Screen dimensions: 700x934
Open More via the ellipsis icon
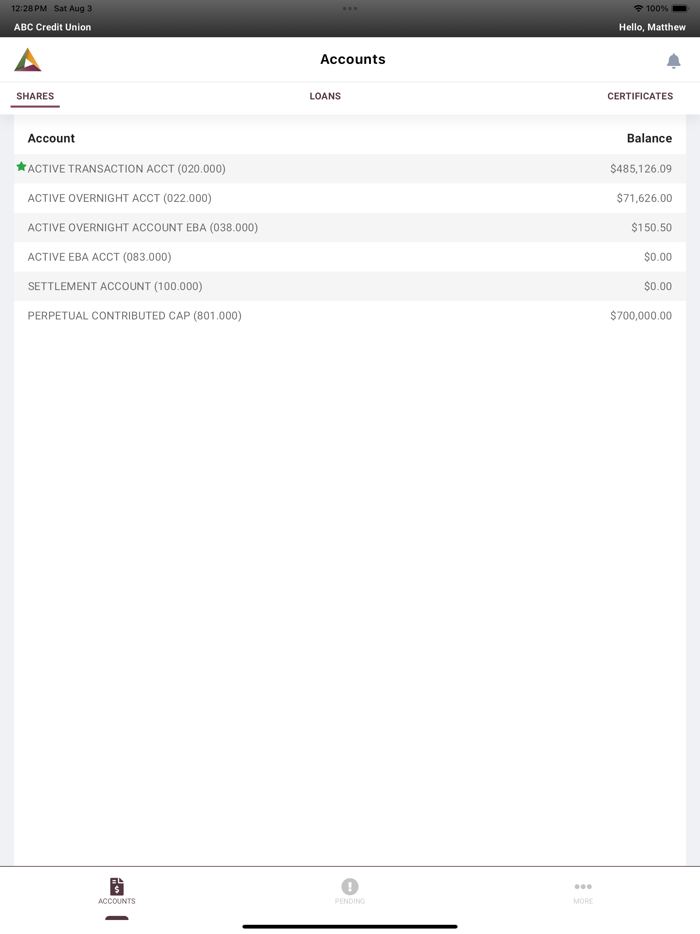click(582, 891)
